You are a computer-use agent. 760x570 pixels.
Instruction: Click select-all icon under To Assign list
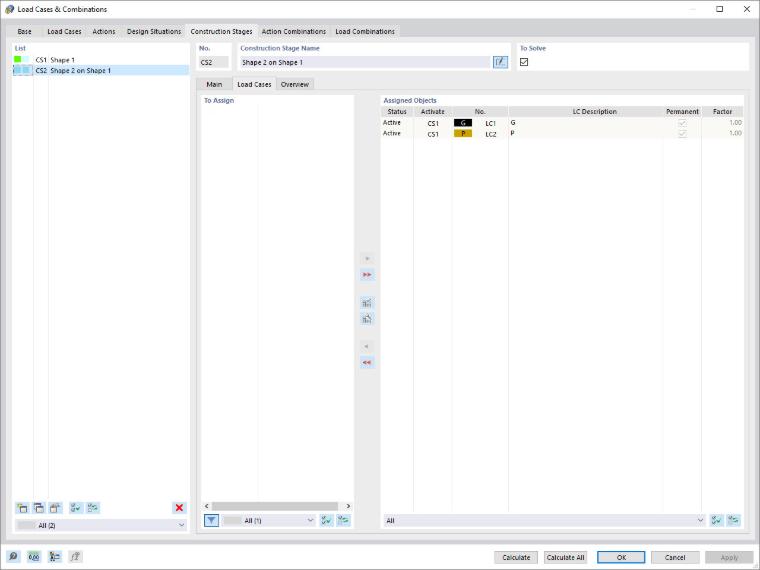(x=327, y=521)
